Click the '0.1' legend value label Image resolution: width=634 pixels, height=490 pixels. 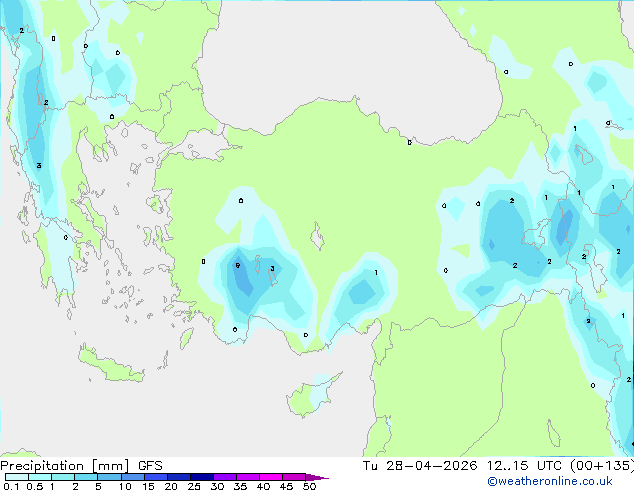pyautogui.click(x=11, y=486)
